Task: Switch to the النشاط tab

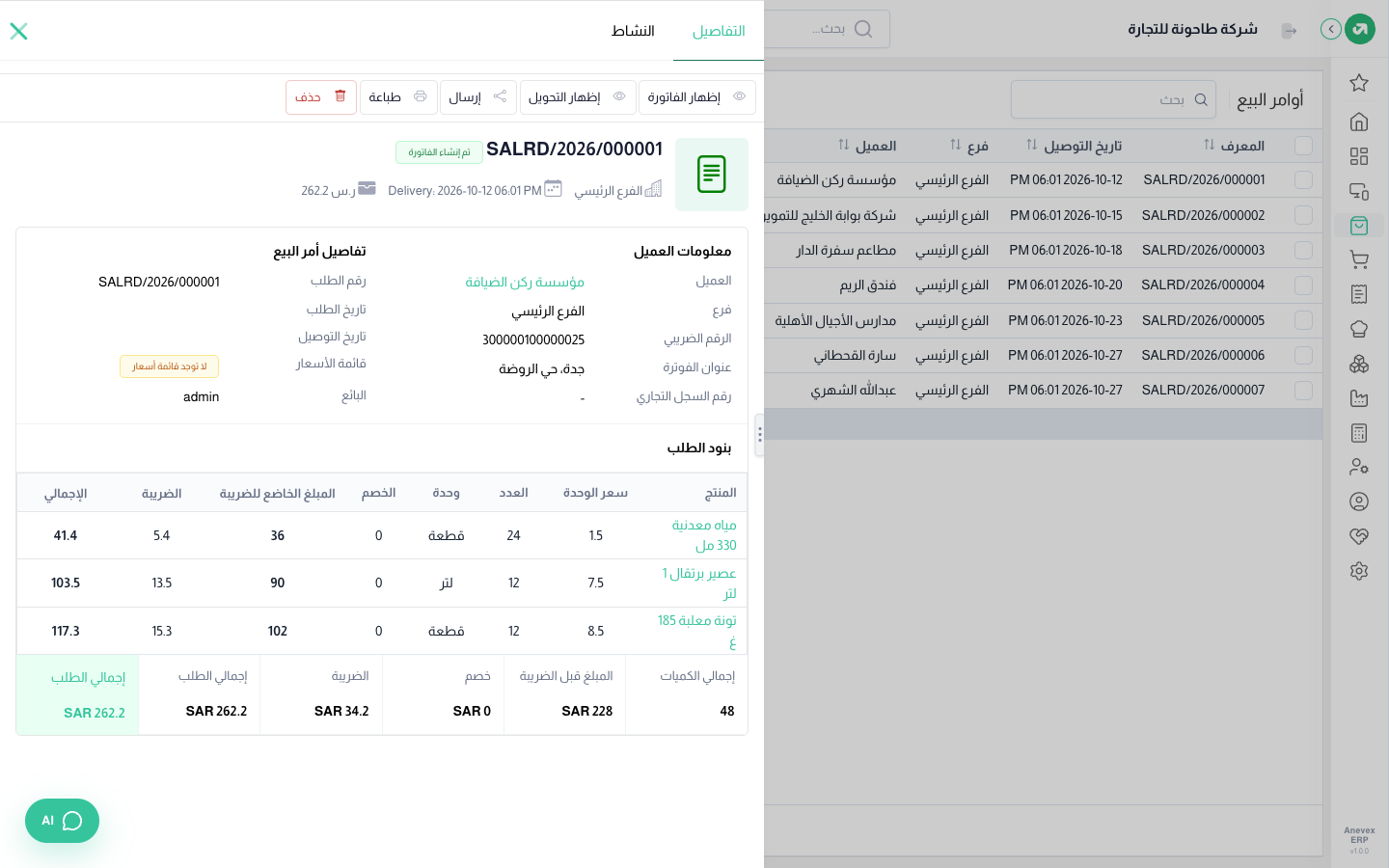Action: (633, 31)
